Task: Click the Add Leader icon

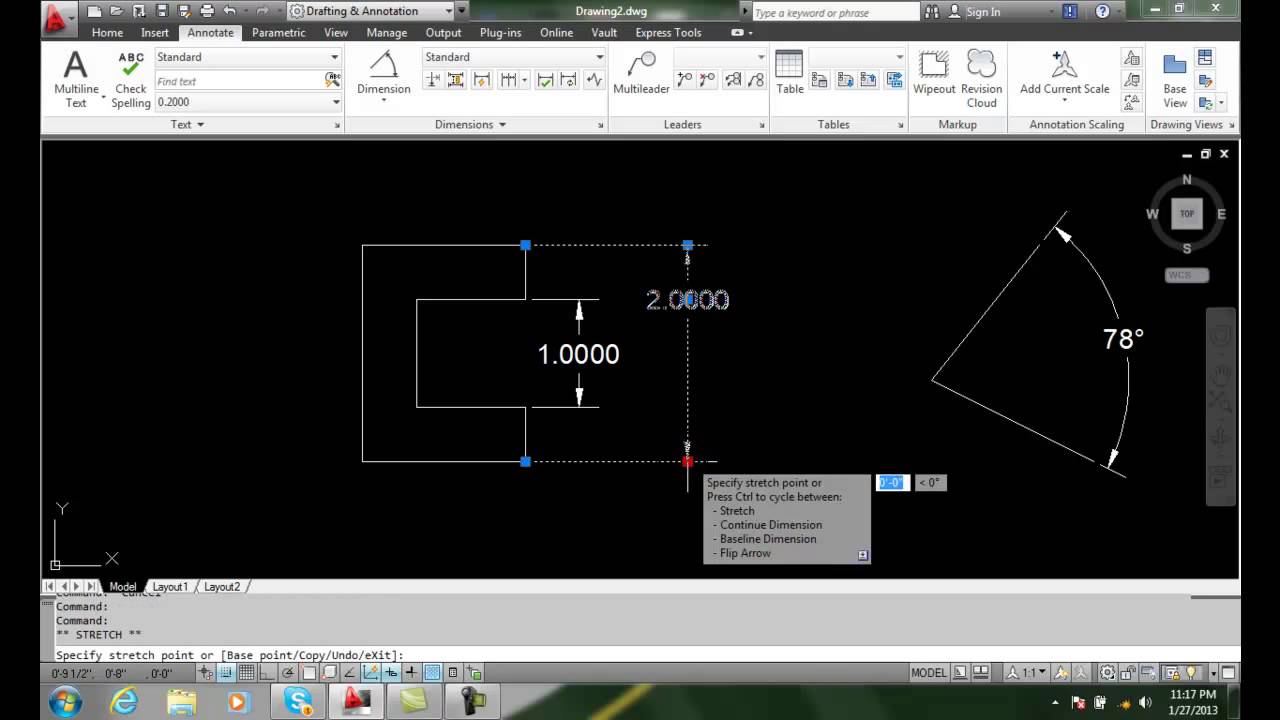Action: [x=685, y=80]
